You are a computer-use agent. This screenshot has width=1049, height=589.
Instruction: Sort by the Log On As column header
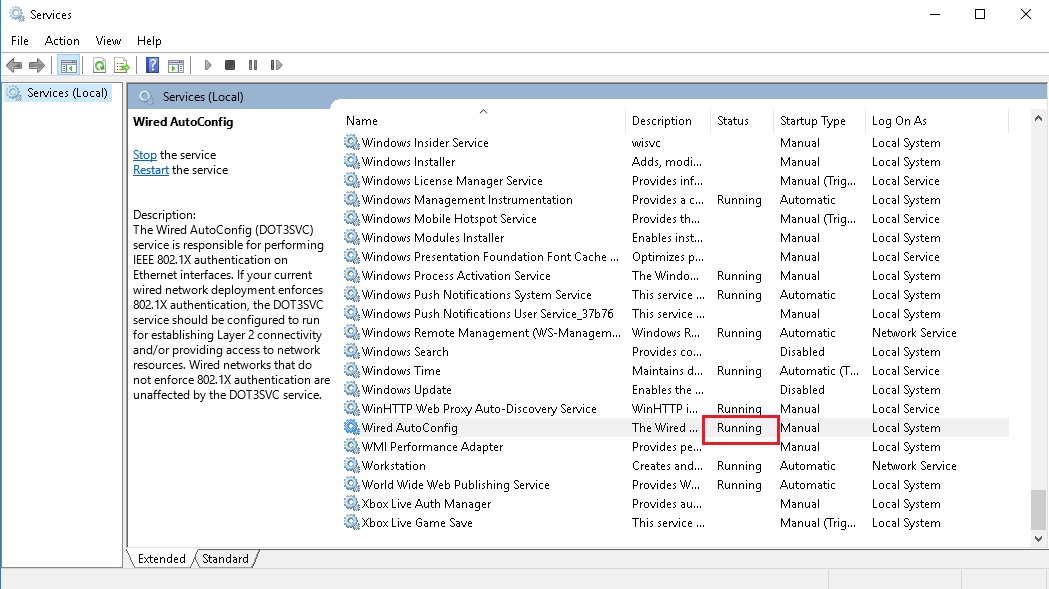point(937,120)
